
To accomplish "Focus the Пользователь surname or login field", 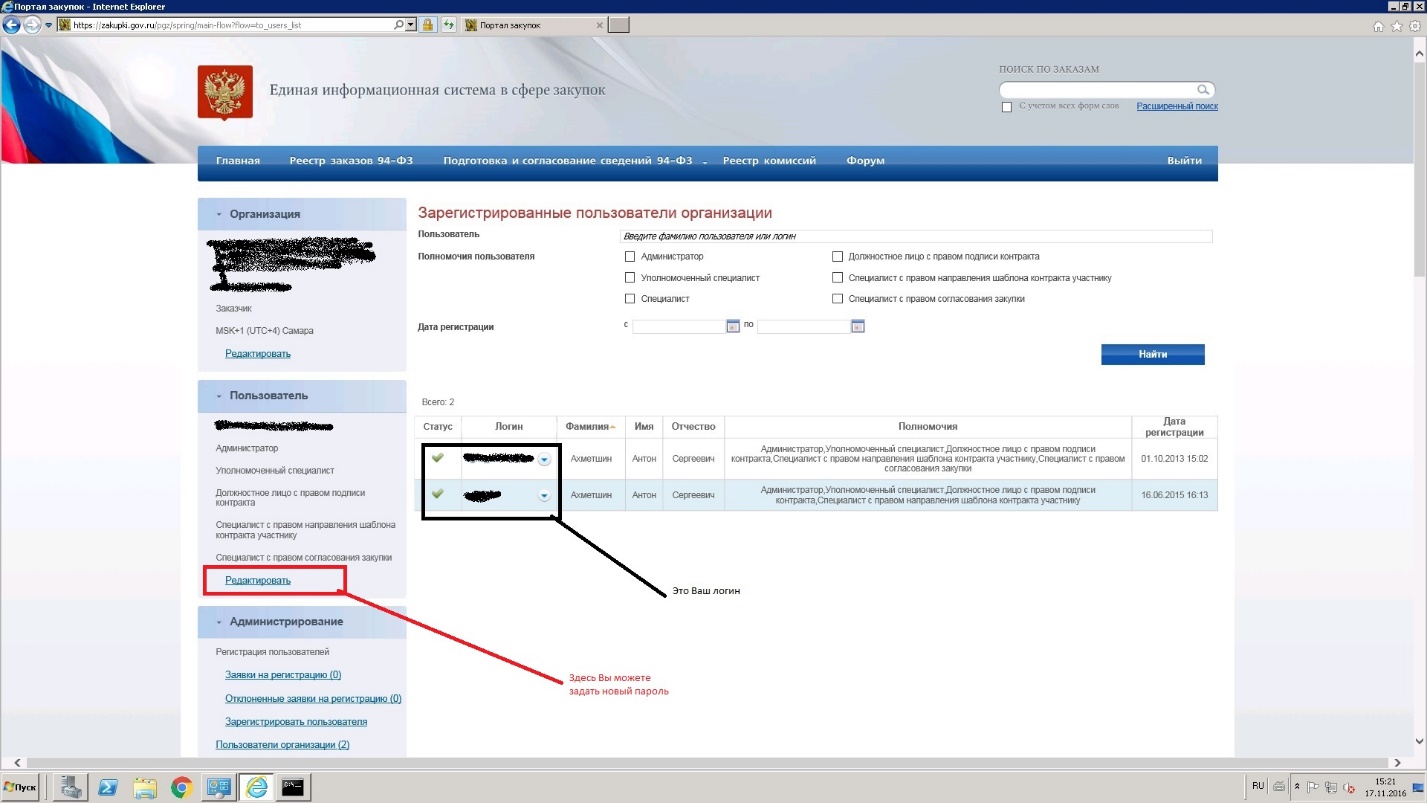I will (x=916, y=237).
